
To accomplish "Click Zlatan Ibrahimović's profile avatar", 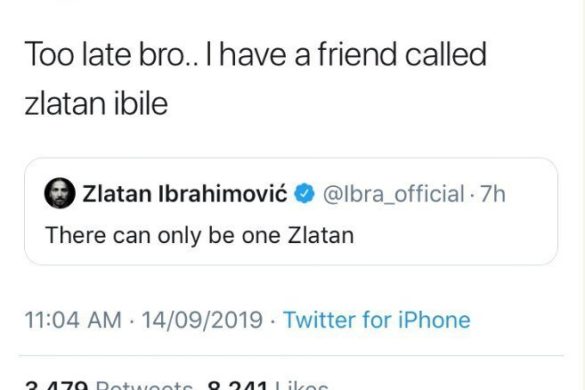I will tap(60, 193).
